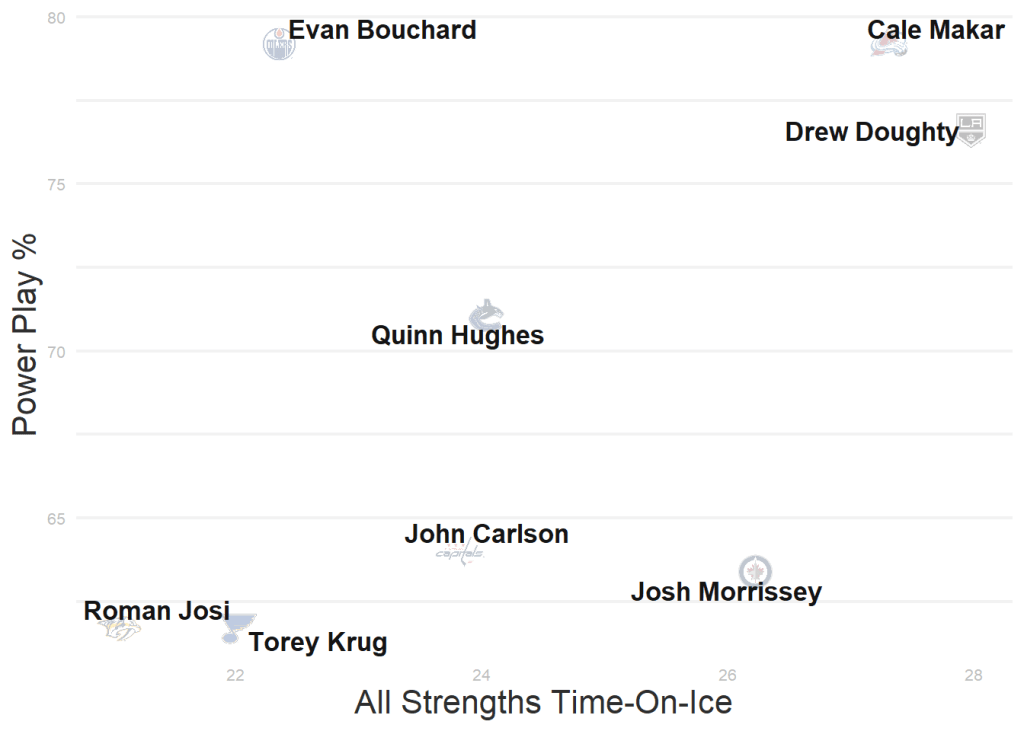Click the St. Louis Blues logo marker
The width and height of the screenshot is (1024, 731).
point(236,627)
